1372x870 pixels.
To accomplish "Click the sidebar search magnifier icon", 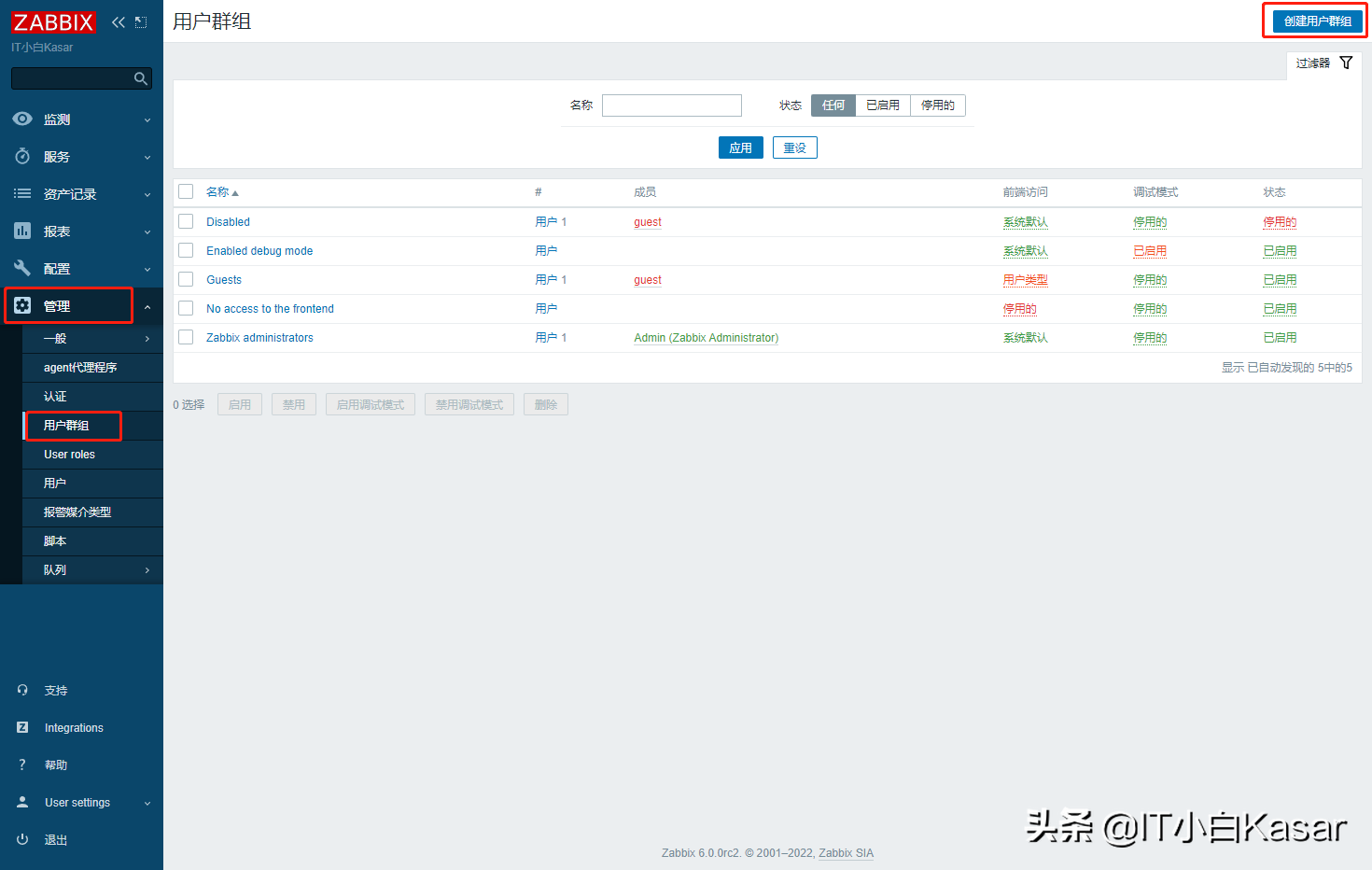I will click(140, 77).
